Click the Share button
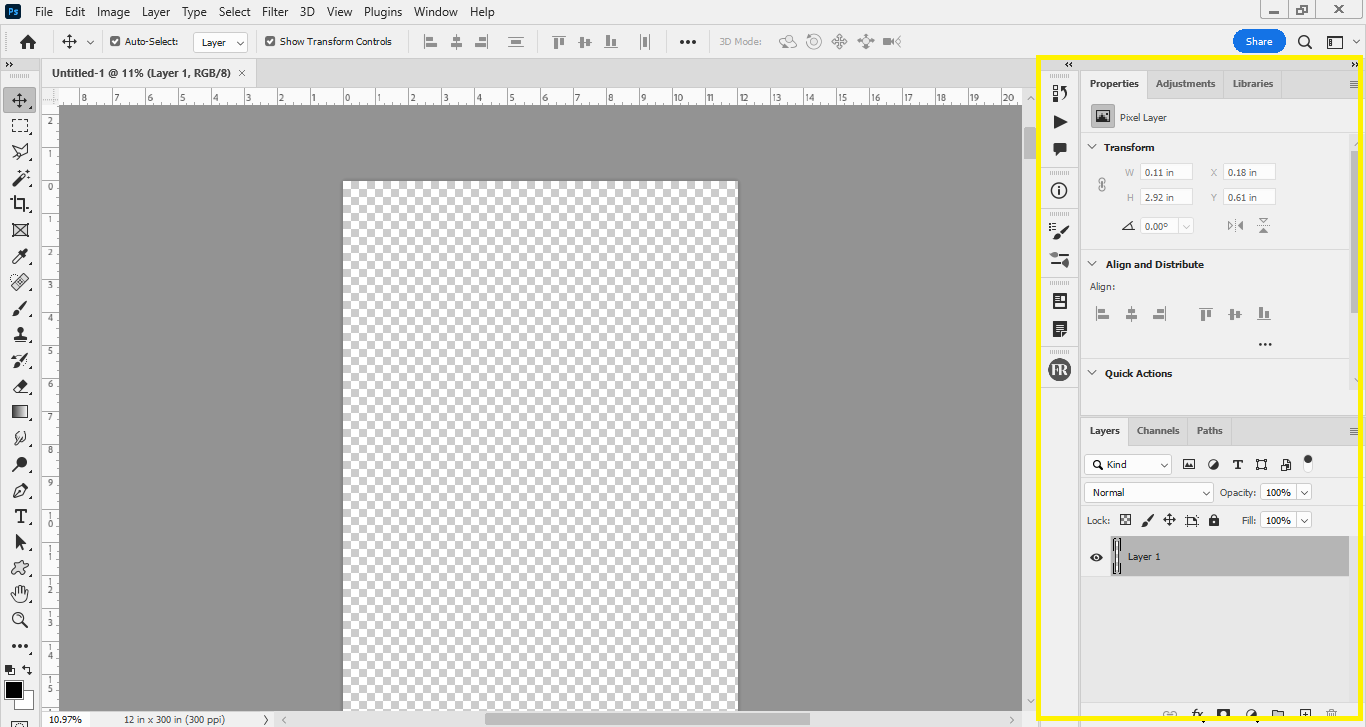The height and width of the screenshot is (727, 1366). (1259, 42)
